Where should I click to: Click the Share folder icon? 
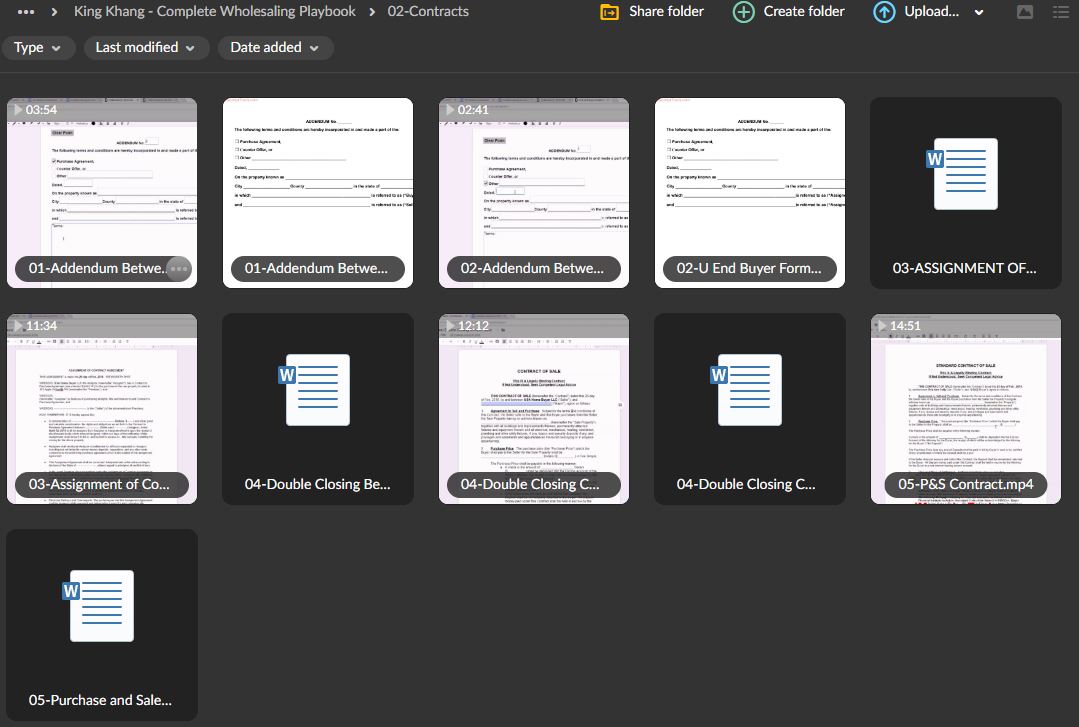(x=608, y=12)
